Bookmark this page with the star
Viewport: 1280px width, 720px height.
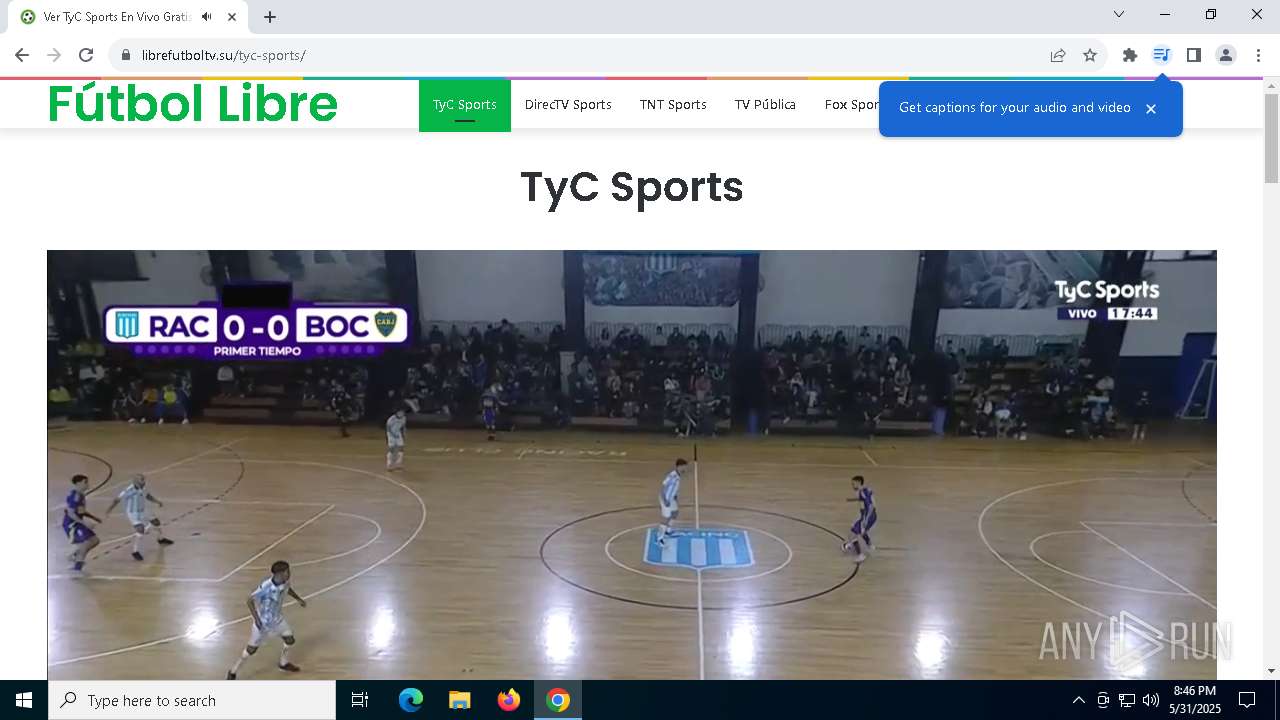tap(1090, 55)
